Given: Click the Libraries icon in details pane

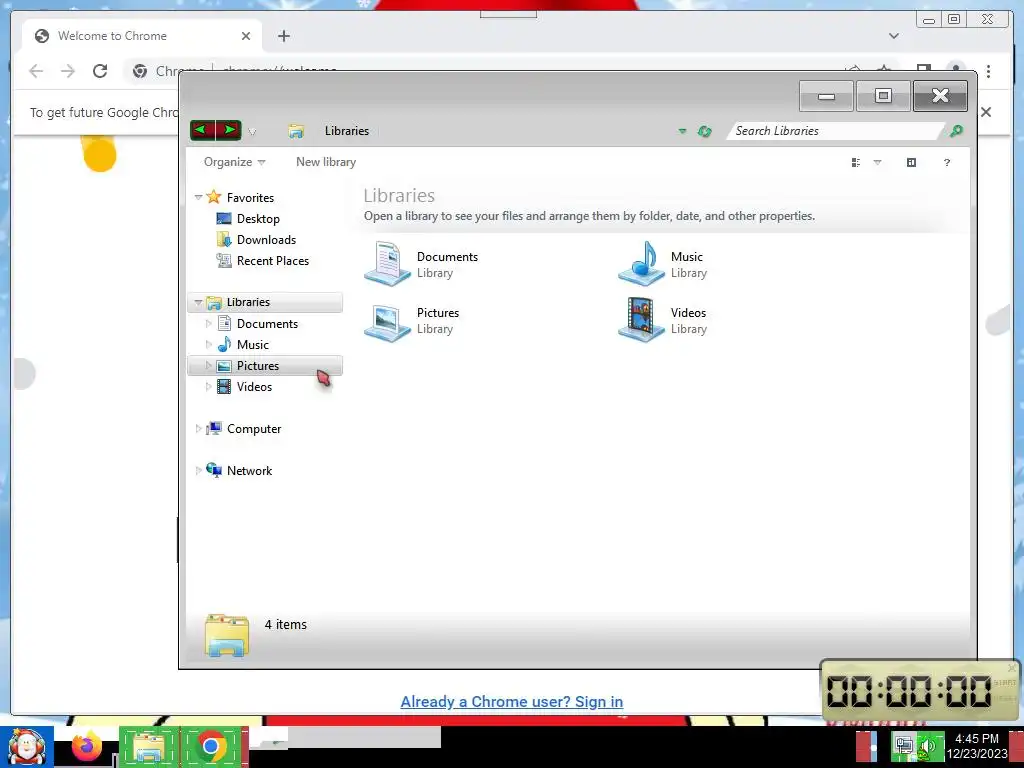Looking at the screenshot, I should 227,635.
